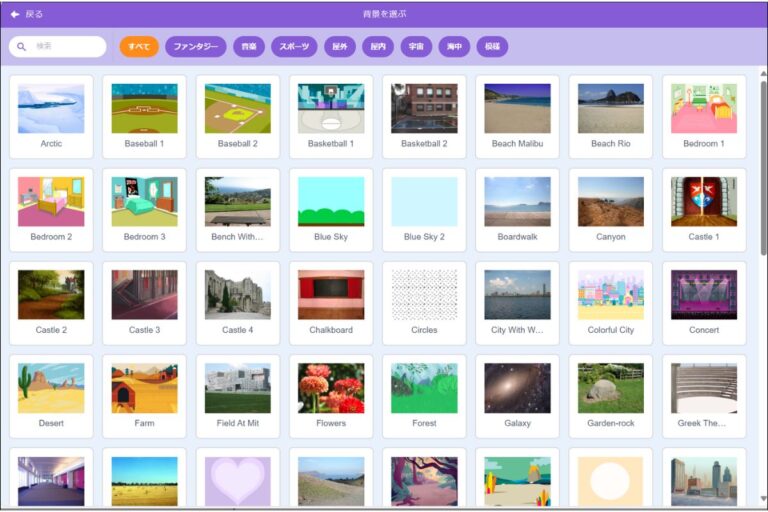Click the vertical scrollbar on the right

[x=763, y=170]
